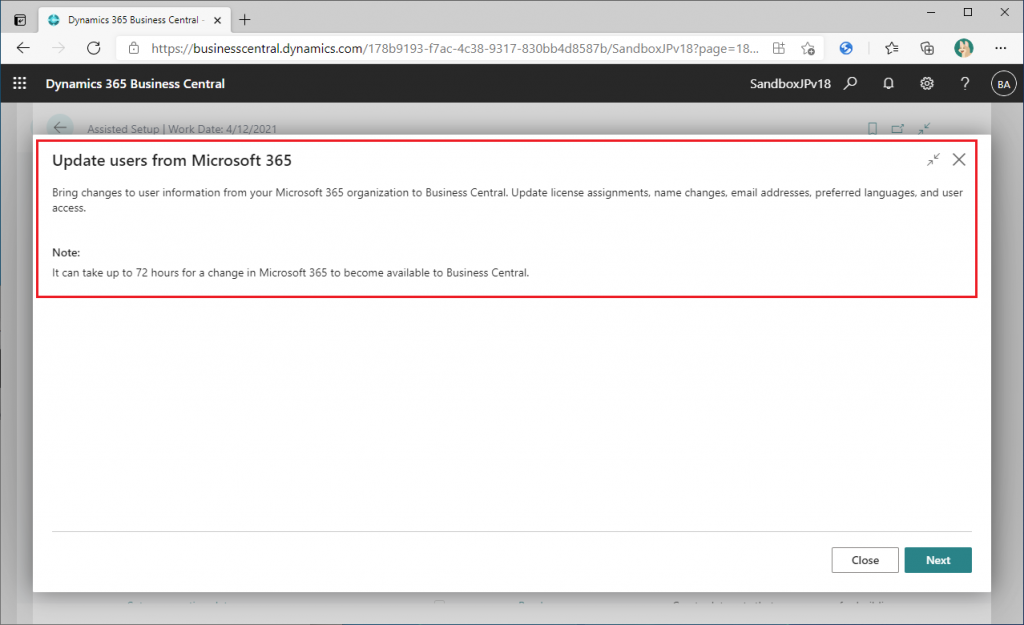This screenshot has width=1024, height=625.
Task: Open browser Collections icon
Action: 927,48
